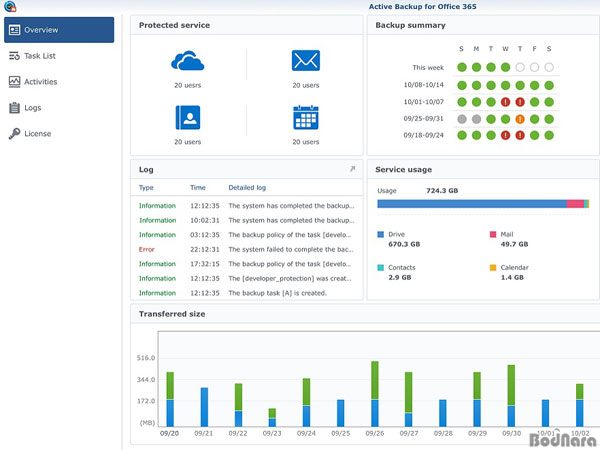Open the Task List section
The height and width of the screenshot is (450, 600).
pyautogui.click(x=40, y=56)
